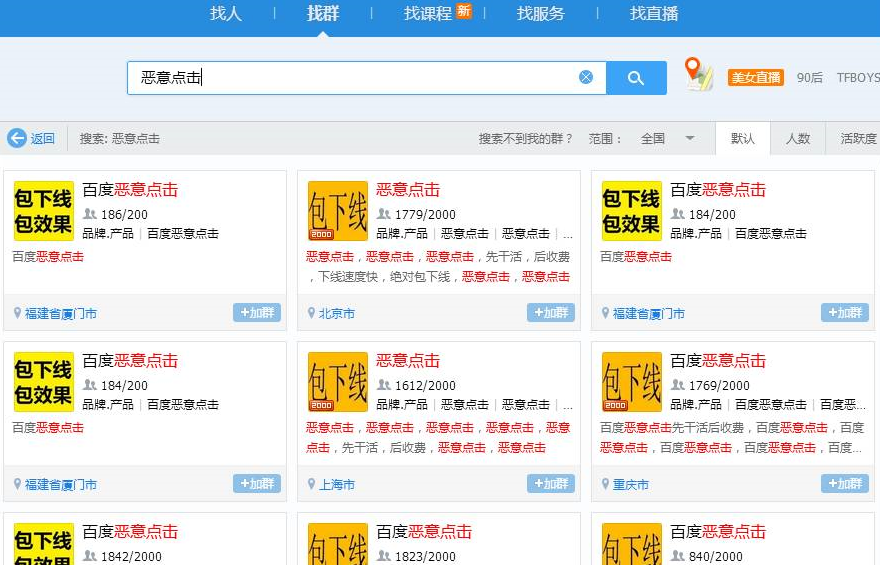880x565 pixels.
Task: Open the 186/200 group avatar
Action: pyautogui.click(x=44, y=211)
